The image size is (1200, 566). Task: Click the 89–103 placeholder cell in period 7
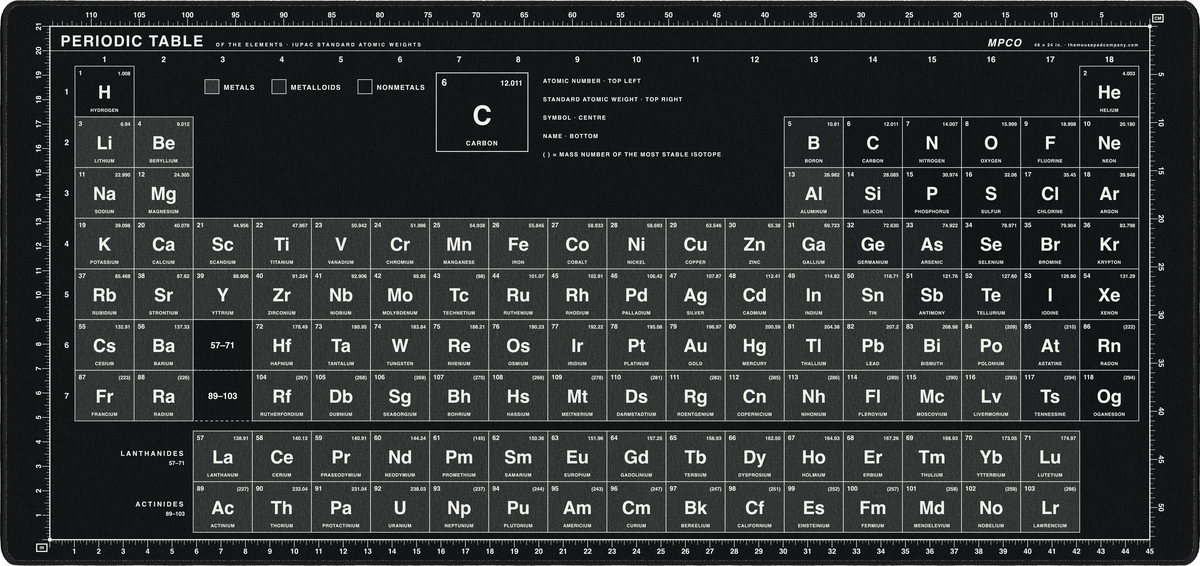(x=222, y=396)
